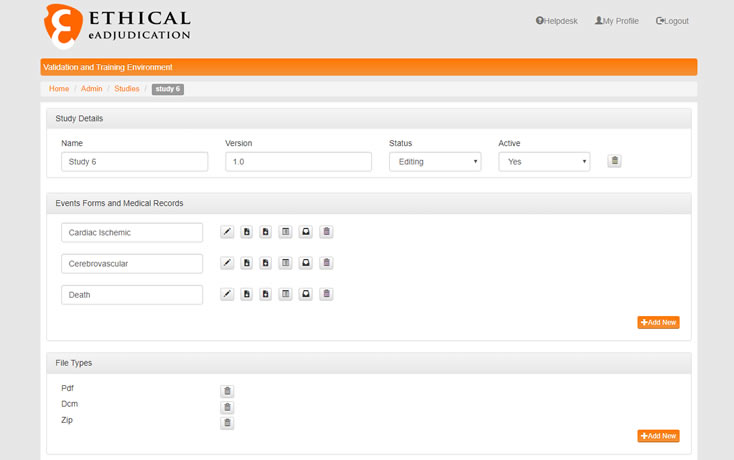Delete the Cerebrovascular event with trash icon

(326, 263)
